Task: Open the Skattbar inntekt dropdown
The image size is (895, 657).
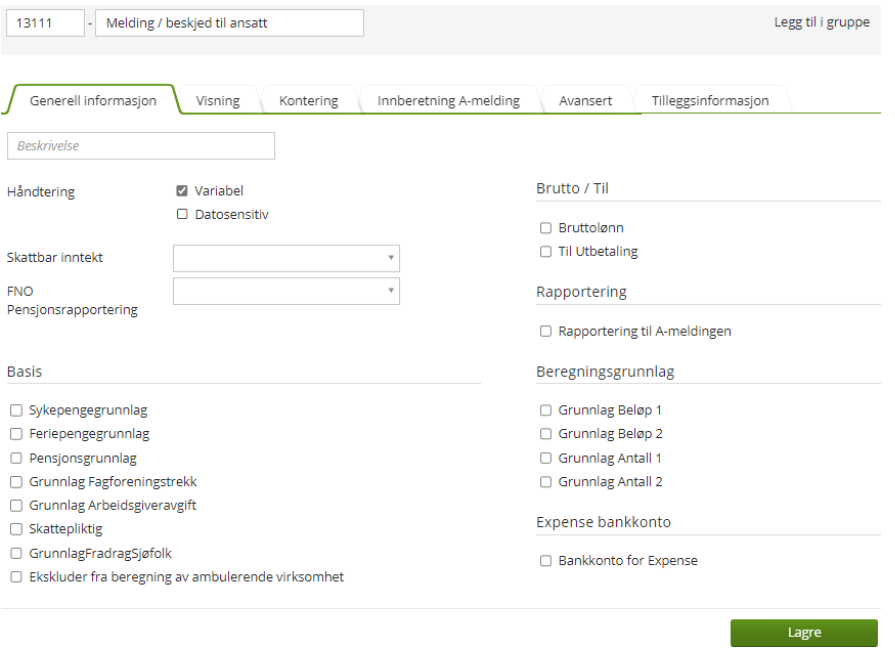Action: coord(286,259)
